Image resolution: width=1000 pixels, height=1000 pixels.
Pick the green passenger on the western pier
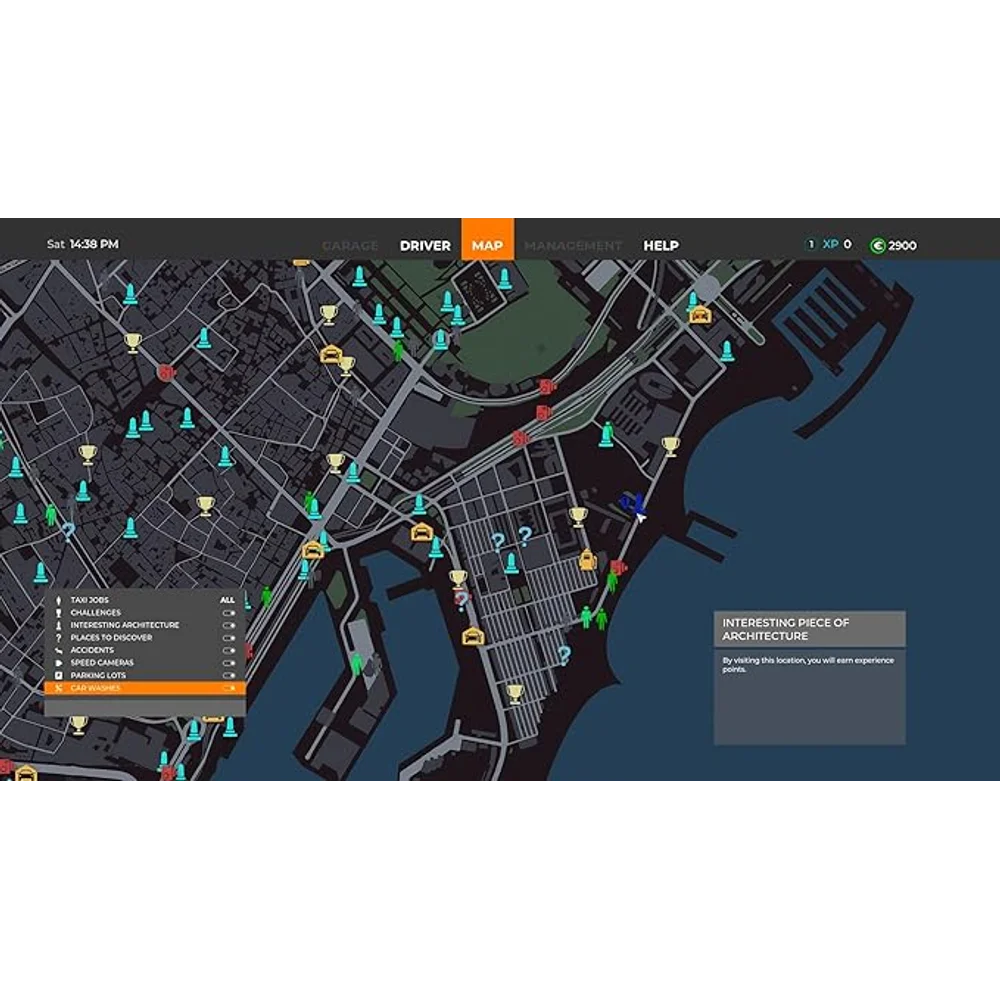pyautogui.click(x=357, y=664)
